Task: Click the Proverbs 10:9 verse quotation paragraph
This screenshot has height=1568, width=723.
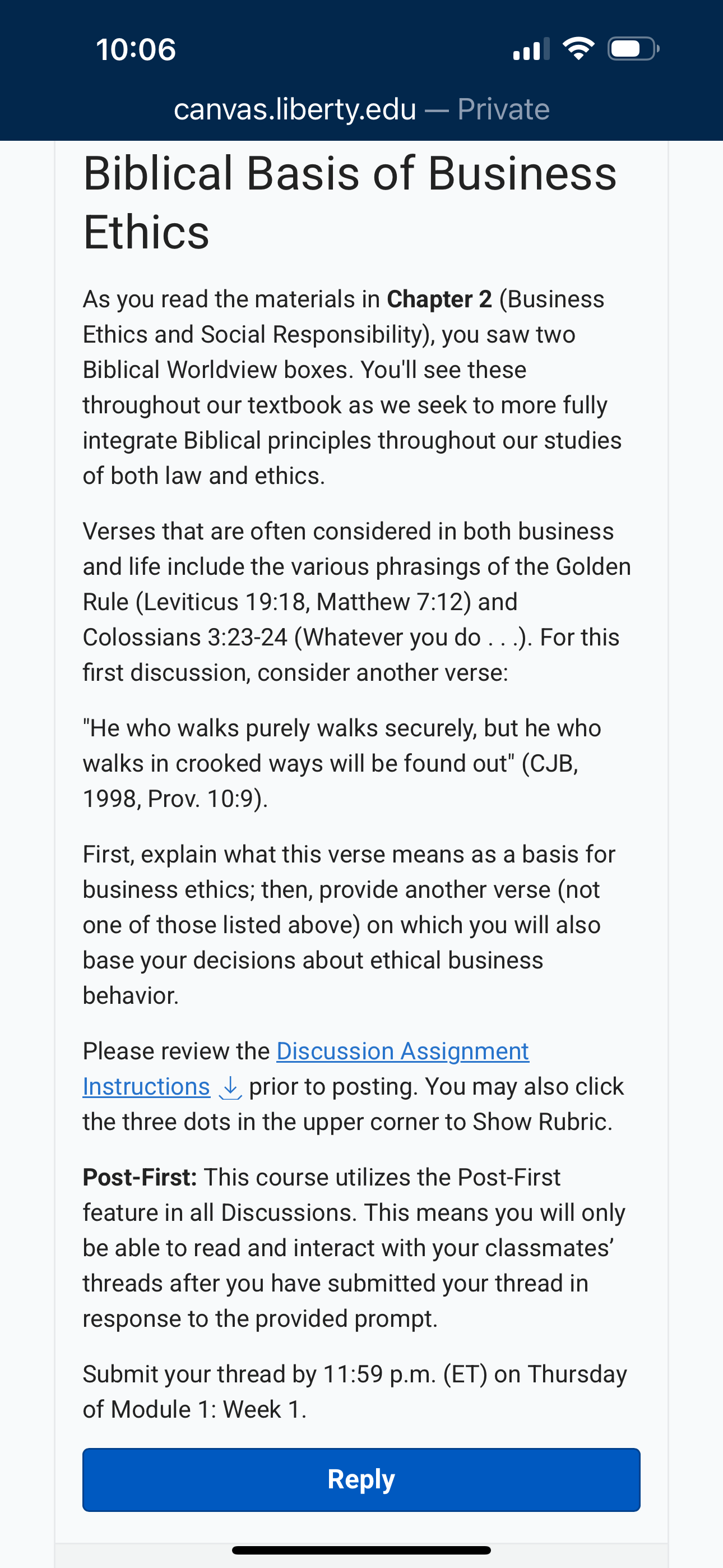Action: [x=342, y=763]
